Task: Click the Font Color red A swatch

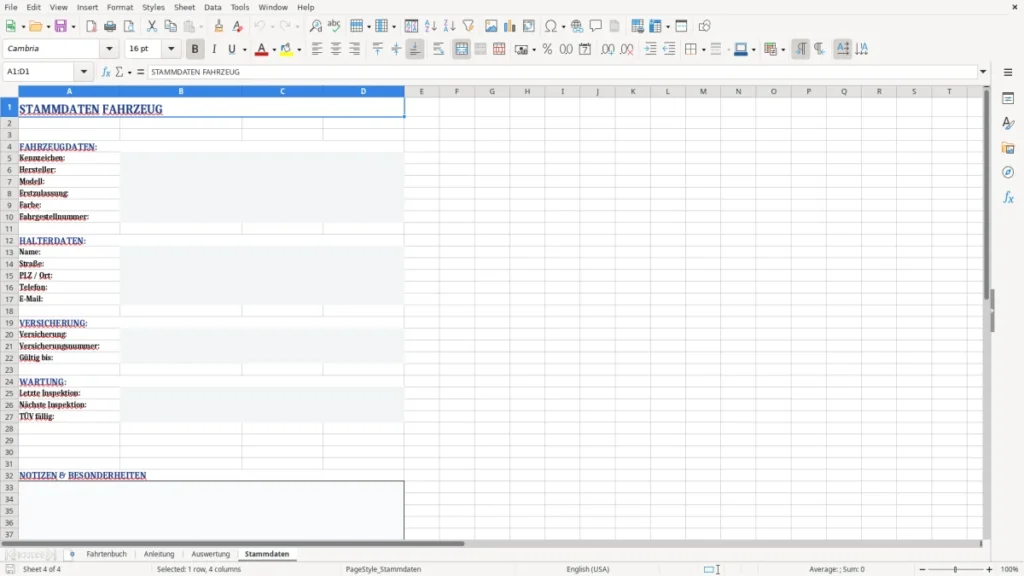Action: (x=261, y=49)
